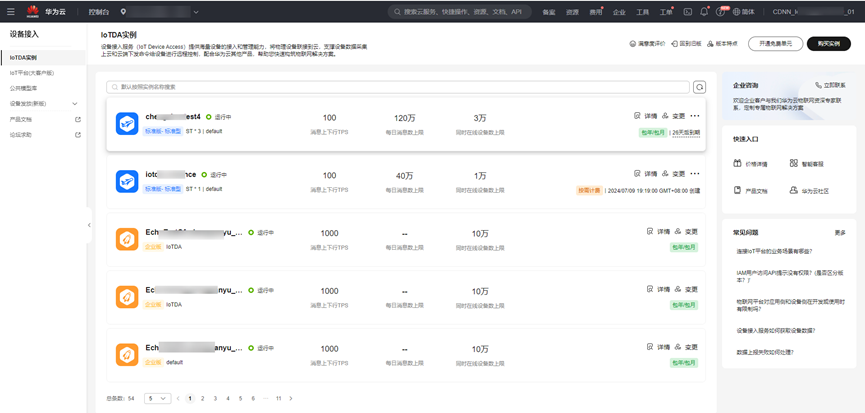This screenshot has height=413, width=865.
Task: Click 变更 for the 40万 instance
Action: 674,174
